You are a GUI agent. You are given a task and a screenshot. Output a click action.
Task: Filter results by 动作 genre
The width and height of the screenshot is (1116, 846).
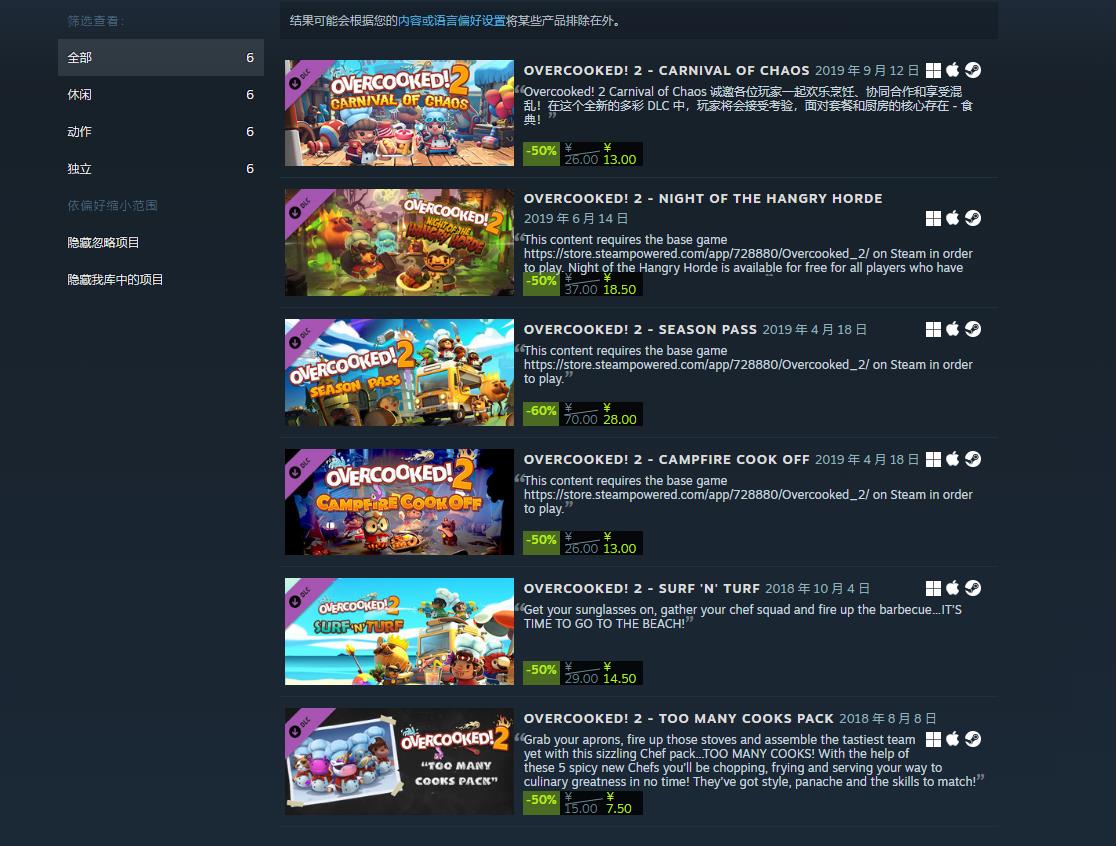point(161,132)
